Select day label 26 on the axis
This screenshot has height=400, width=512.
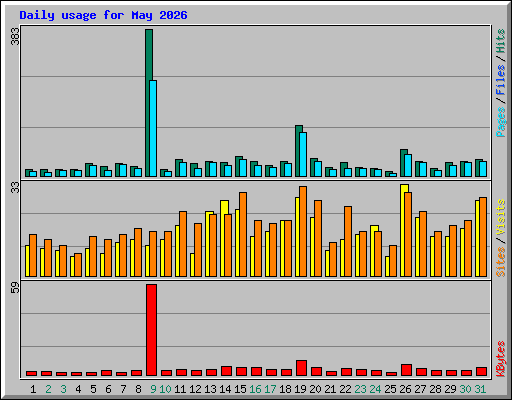pyautogui.click(x=405, y=389)
